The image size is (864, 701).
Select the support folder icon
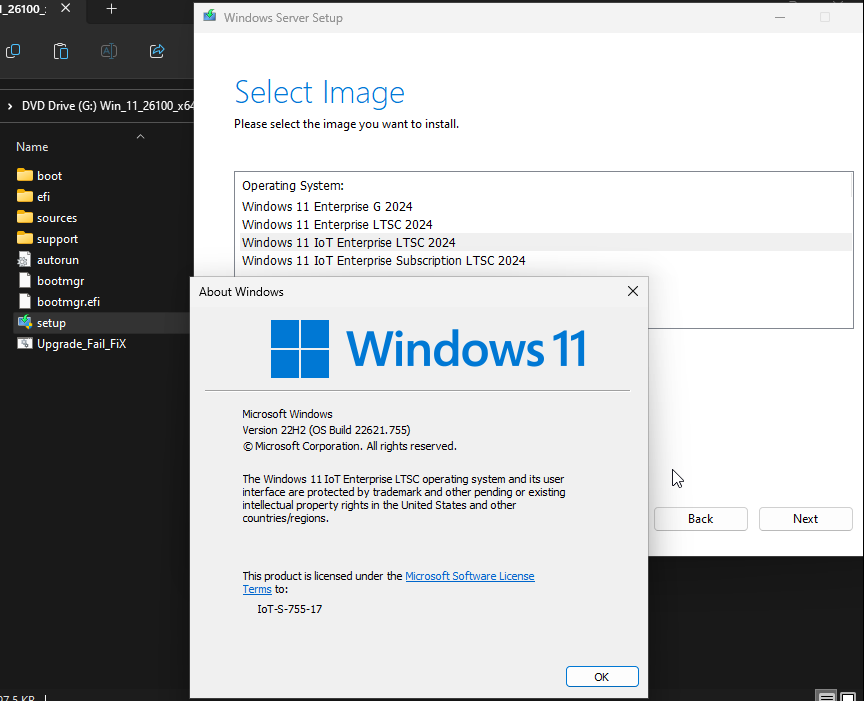25,238
